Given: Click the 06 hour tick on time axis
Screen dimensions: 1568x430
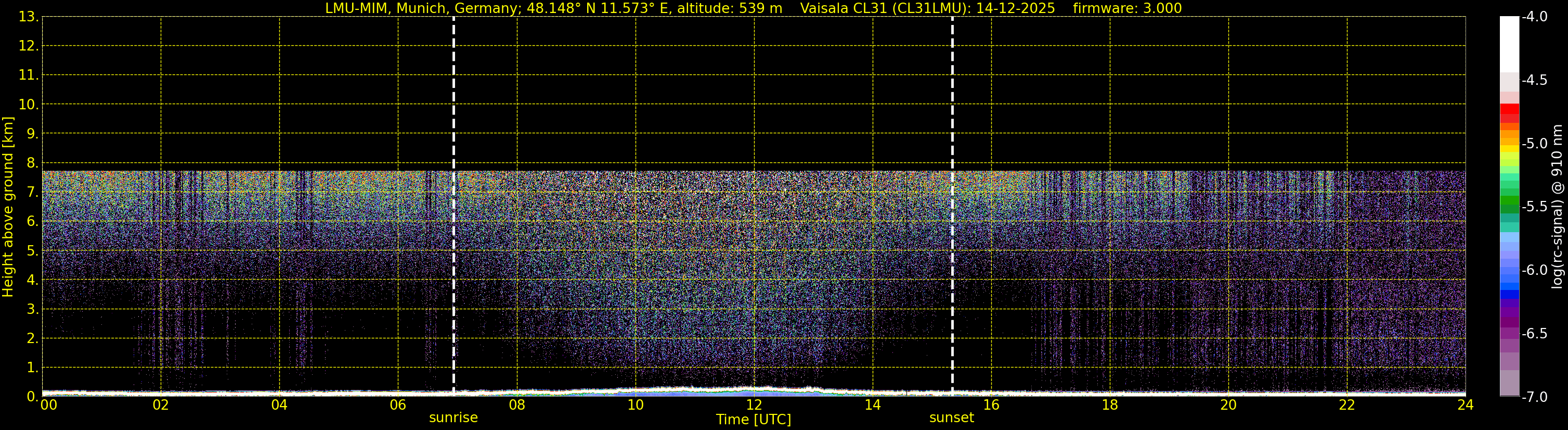Looking at the screenshot, I should coord(398,405).
